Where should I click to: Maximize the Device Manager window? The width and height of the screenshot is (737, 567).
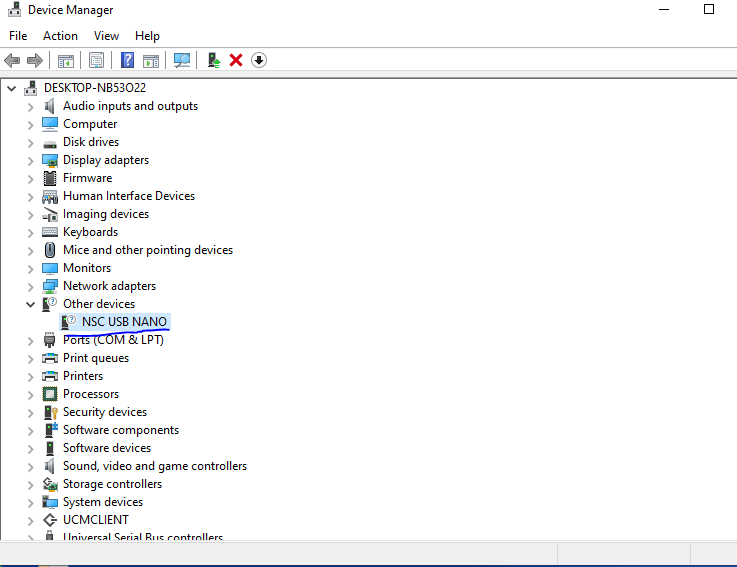709,9
